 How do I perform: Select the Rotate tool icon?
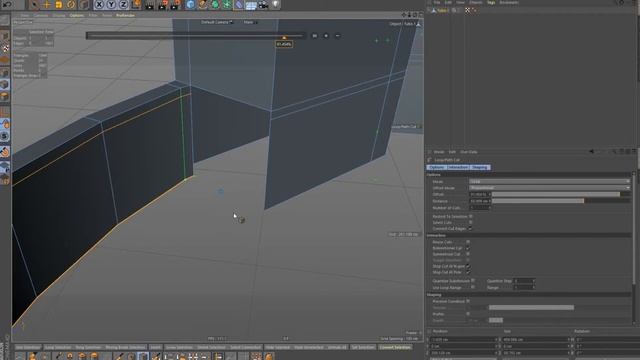71,4
